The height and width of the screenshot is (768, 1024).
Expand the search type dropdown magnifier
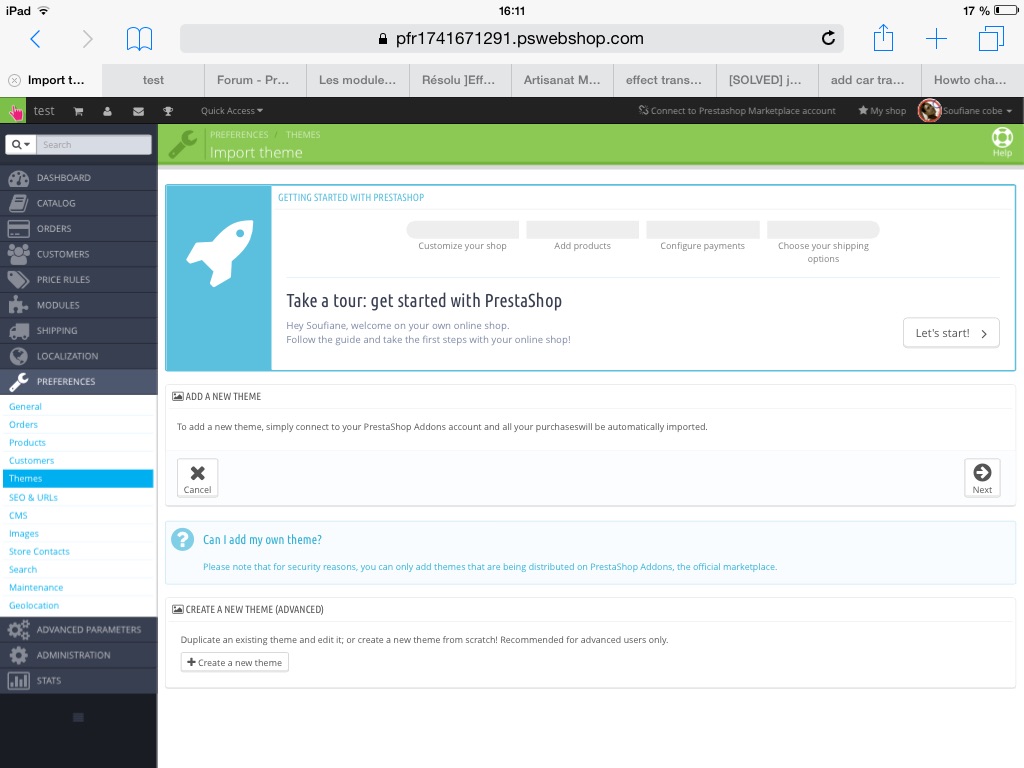point(21,144)
